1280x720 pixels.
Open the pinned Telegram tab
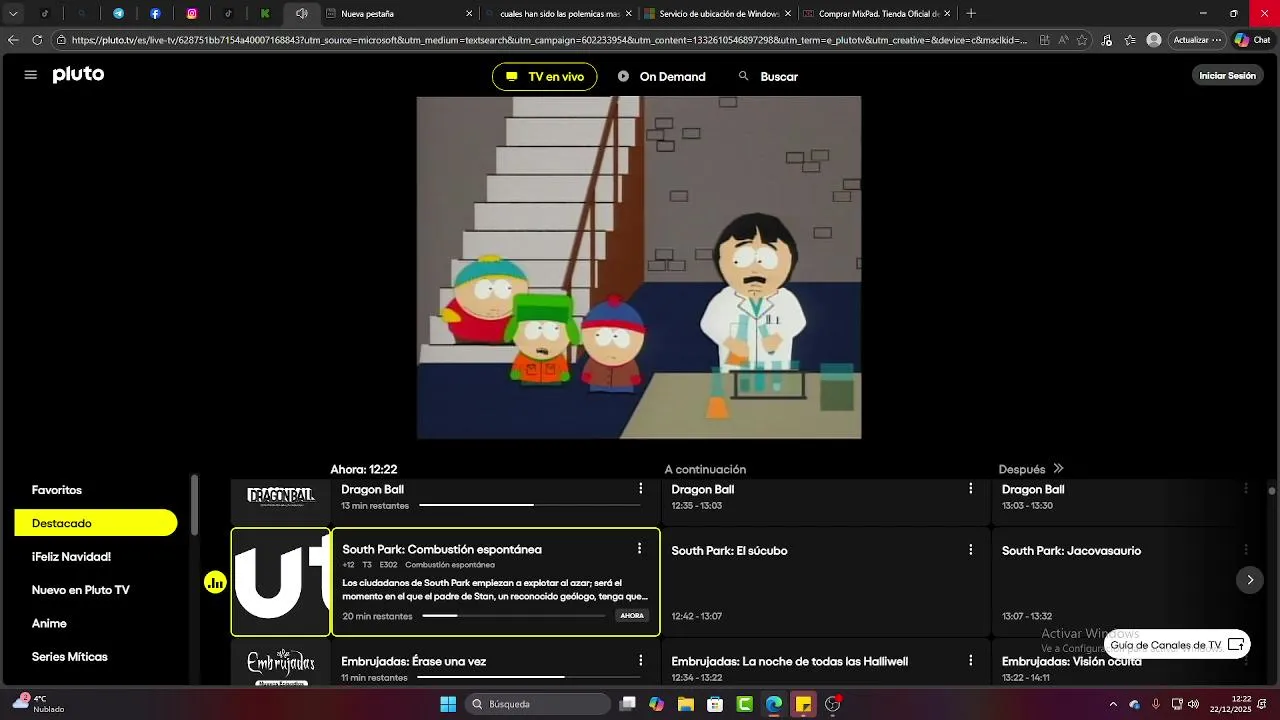(x=119, y=14)
